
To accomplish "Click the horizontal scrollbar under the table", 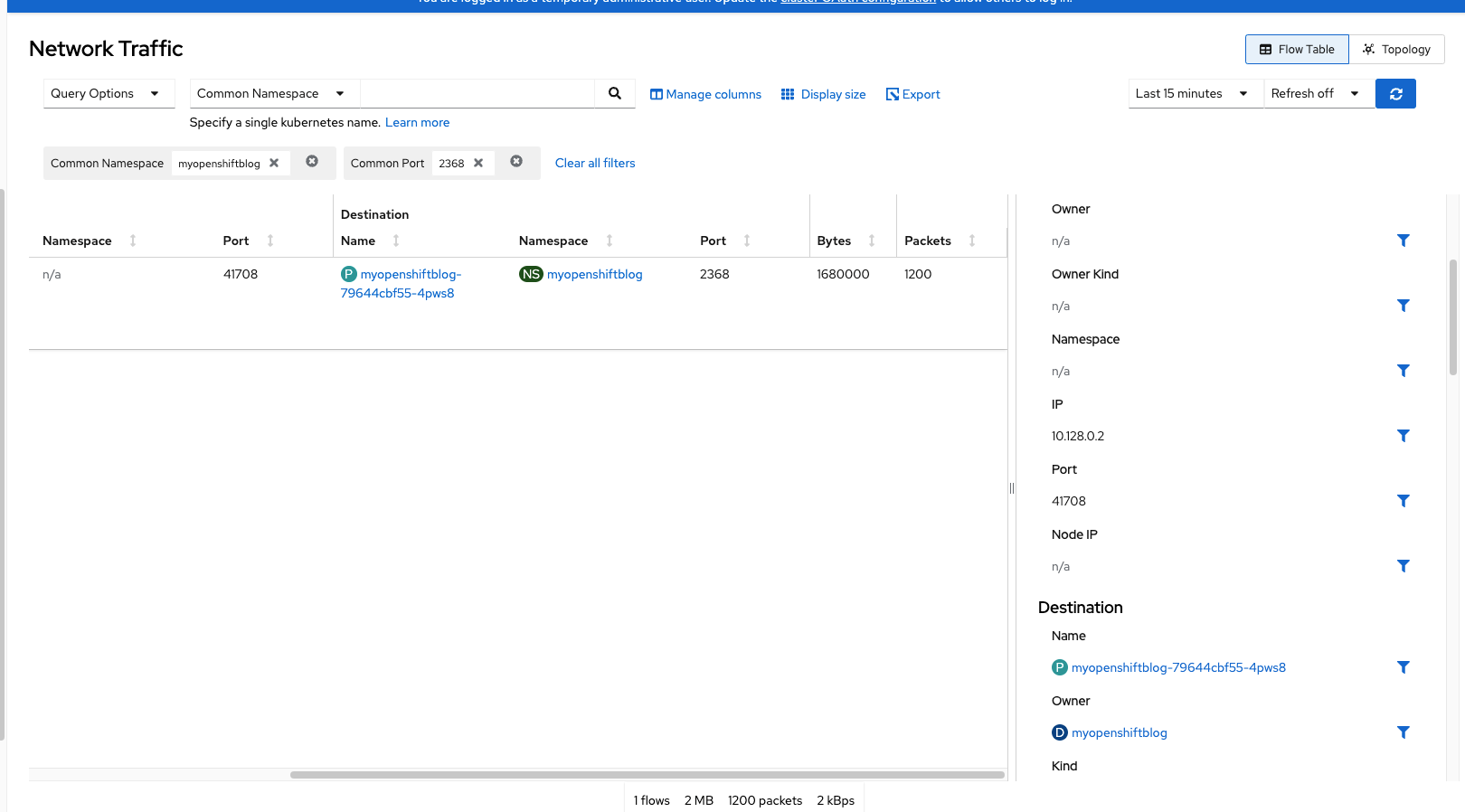I will tap(647, 775).
